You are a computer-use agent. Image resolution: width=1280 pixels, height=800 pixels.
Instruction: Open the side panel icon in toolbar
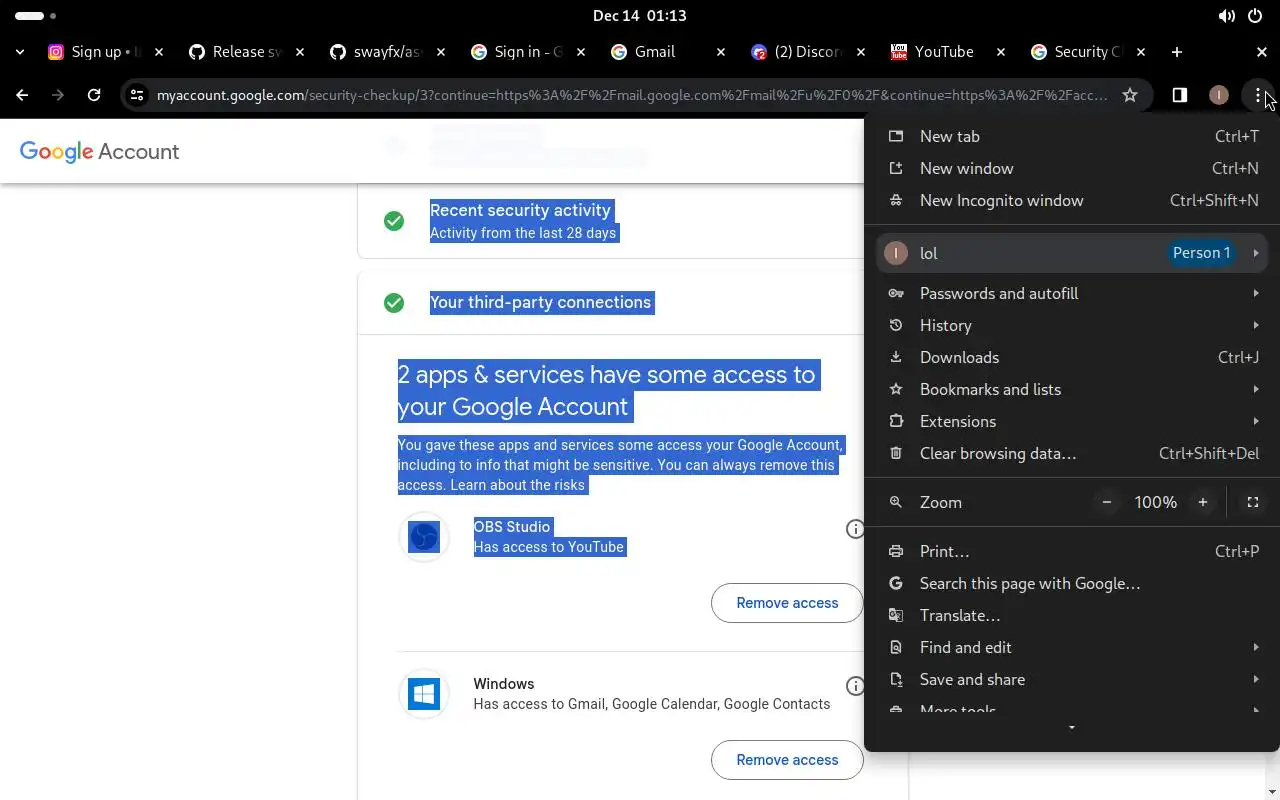coord(1180,95)
